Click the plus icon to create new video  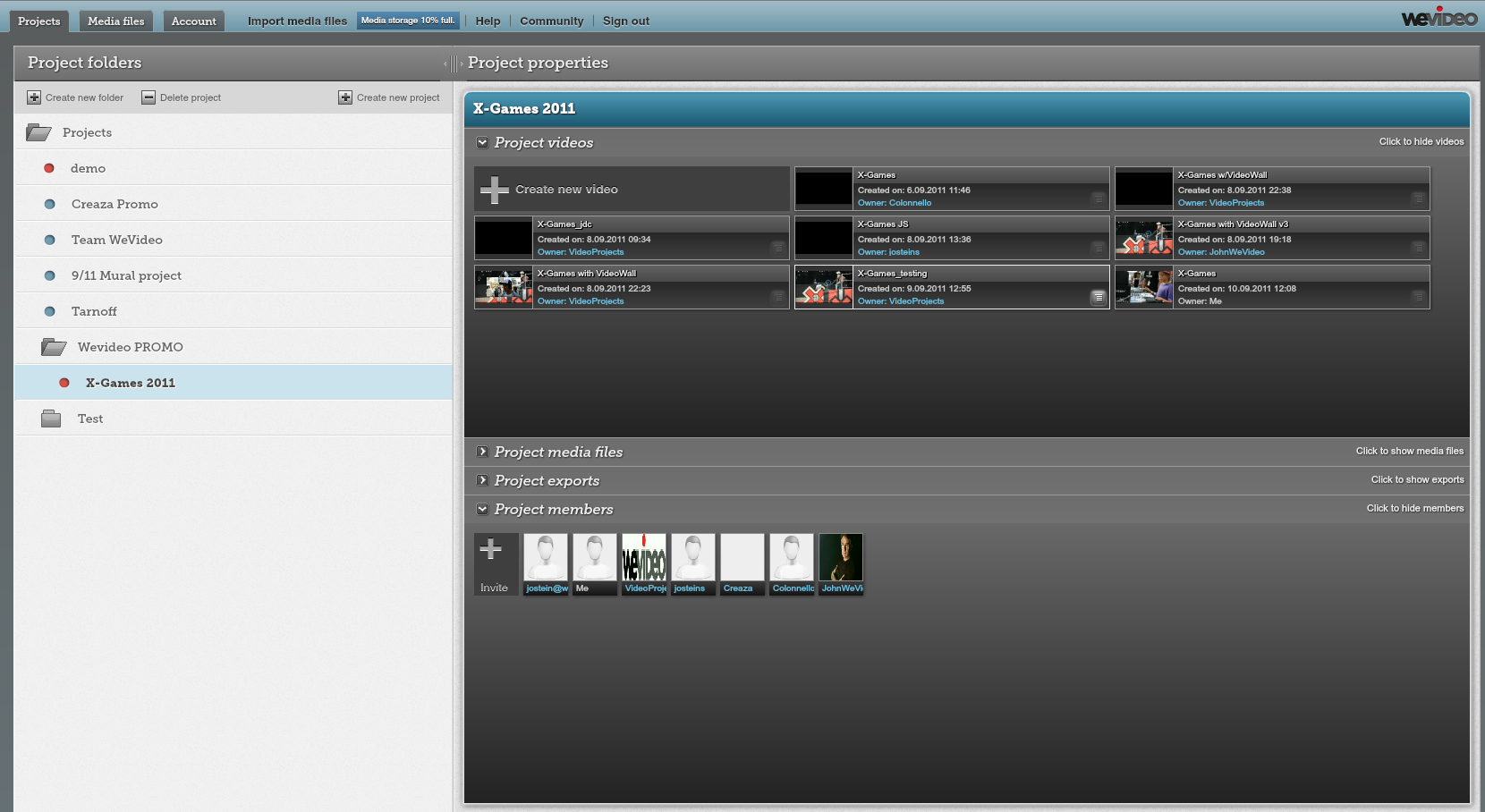pyautogui.click(x=495, y=190)
